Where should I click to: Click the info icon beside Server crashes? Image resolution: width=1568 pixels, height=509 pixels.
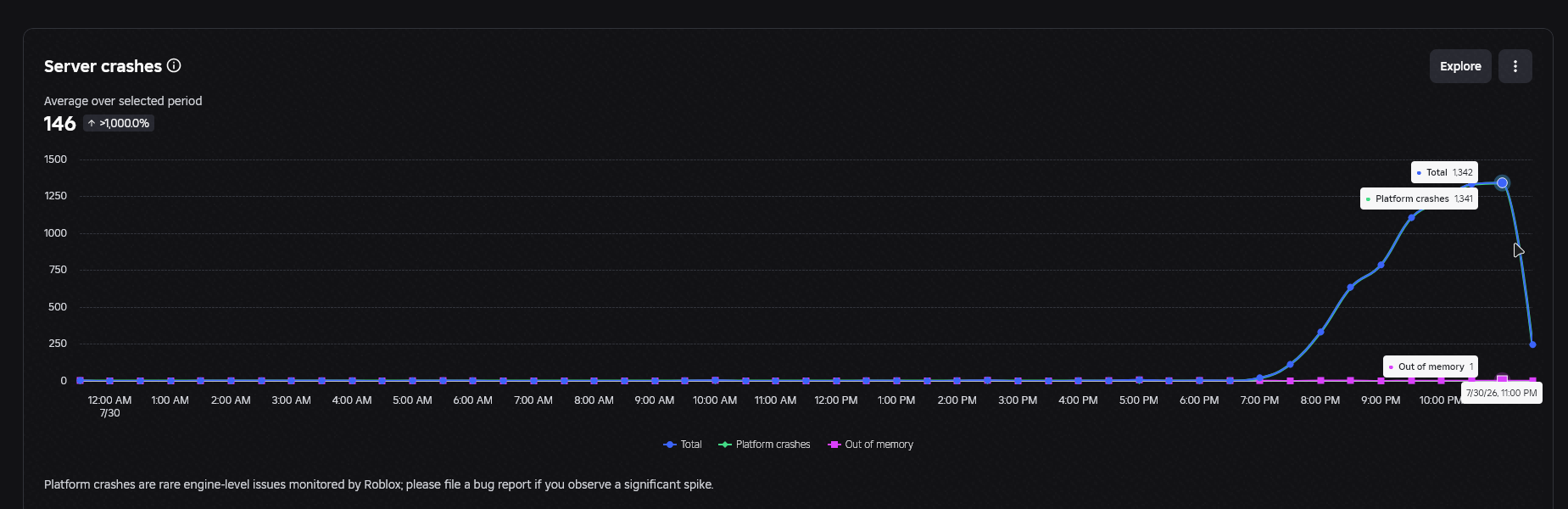coord(174,65)
